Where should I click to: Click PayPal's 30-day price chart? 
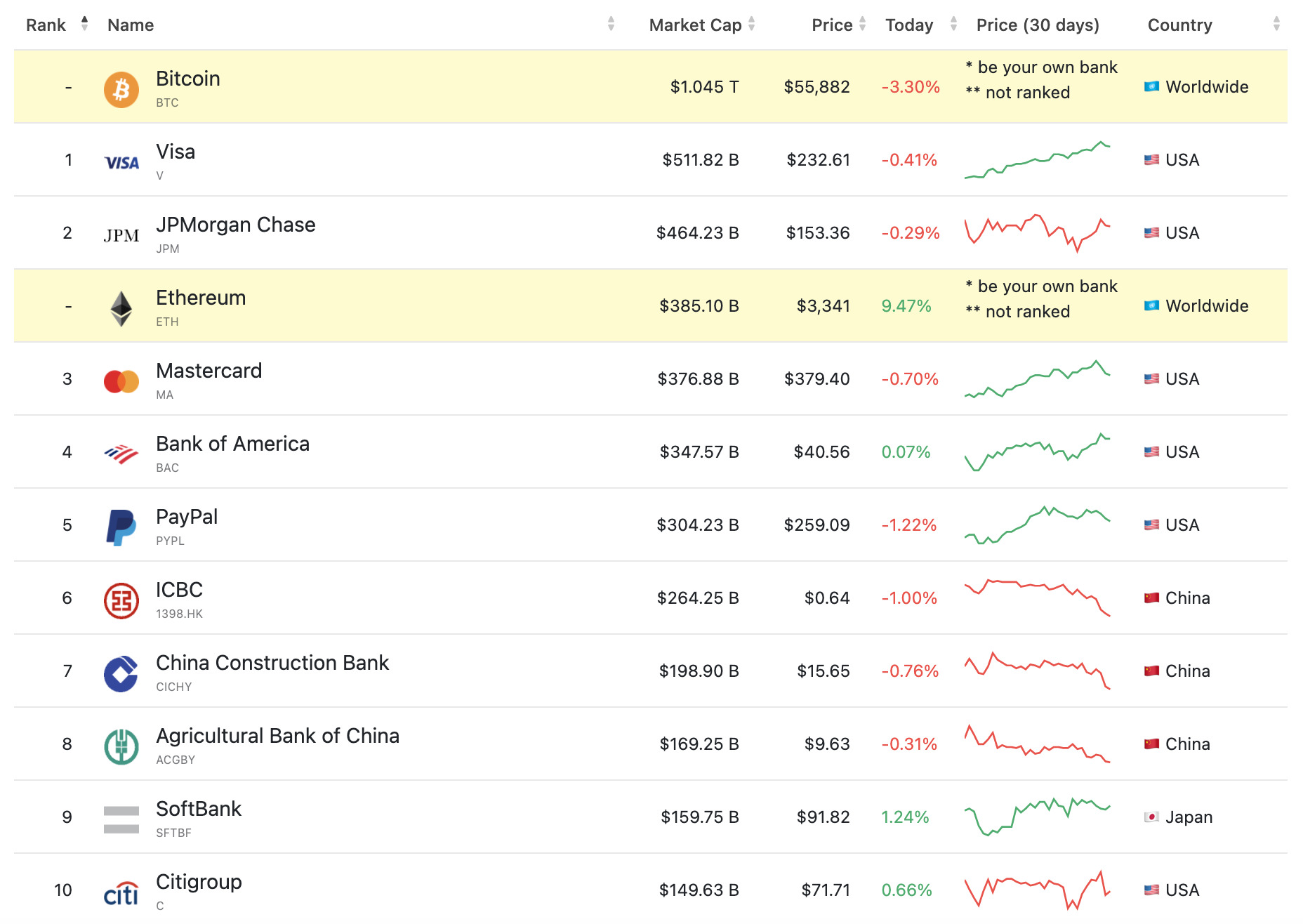point(1038,525)
